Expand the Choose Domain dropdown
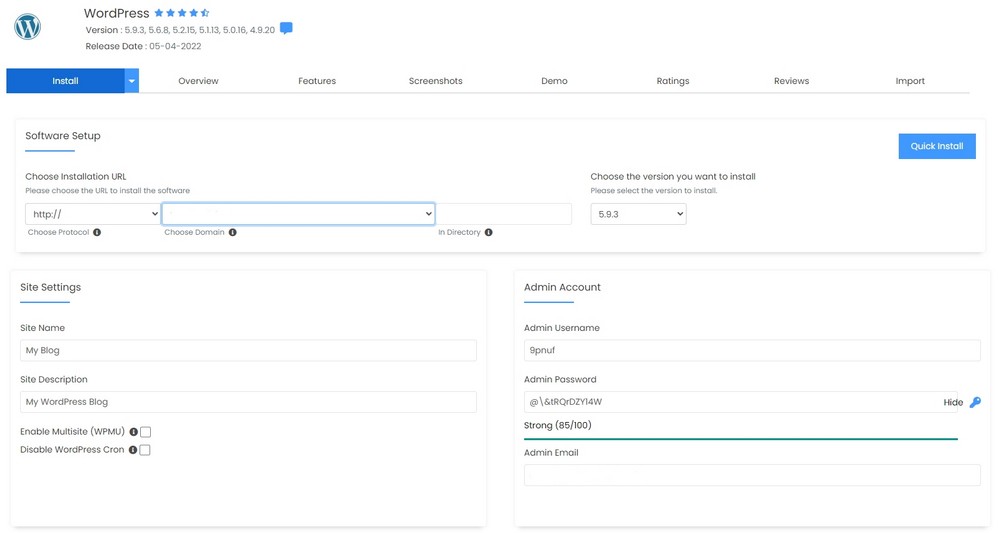1000x533 pixels. coord(298,214)
